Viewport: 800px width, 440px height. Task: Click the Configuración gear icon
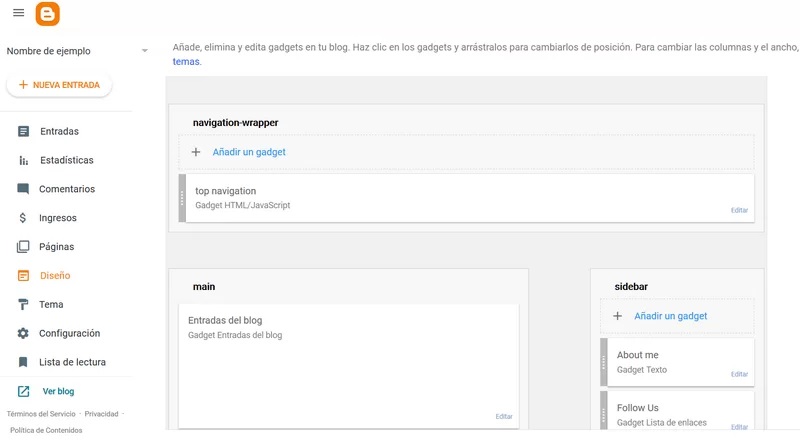pyautogui.click(x=23, y=334)
